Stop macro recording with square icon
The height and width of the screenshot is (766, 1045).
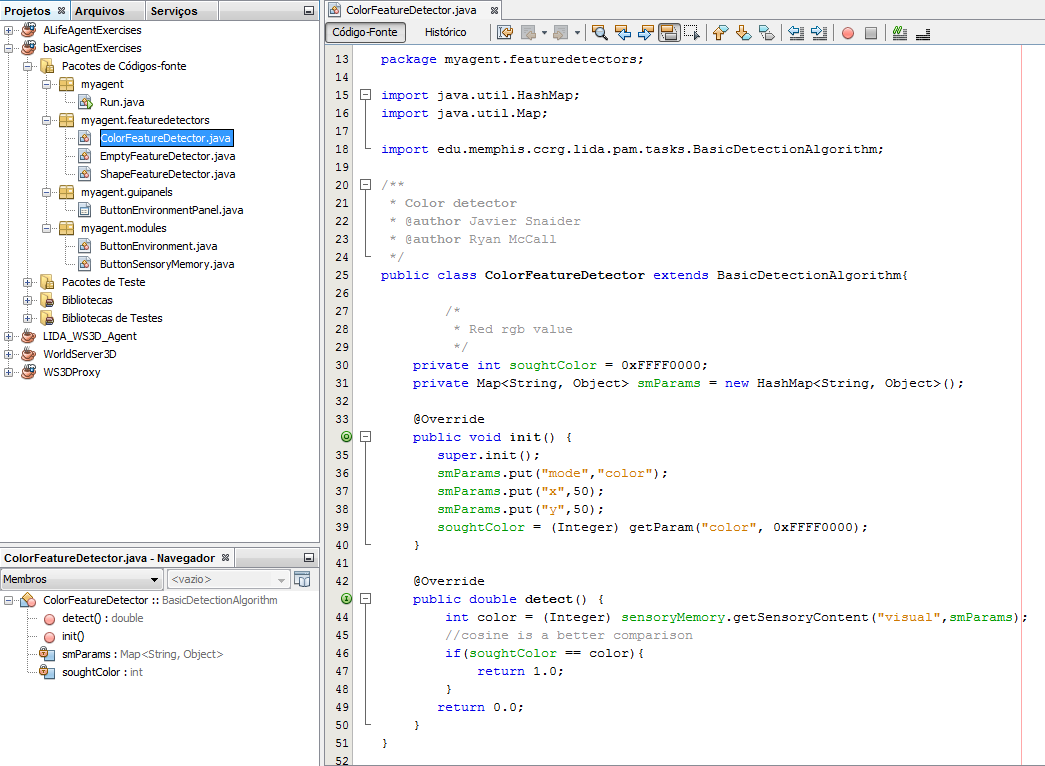tap(871, 32)
